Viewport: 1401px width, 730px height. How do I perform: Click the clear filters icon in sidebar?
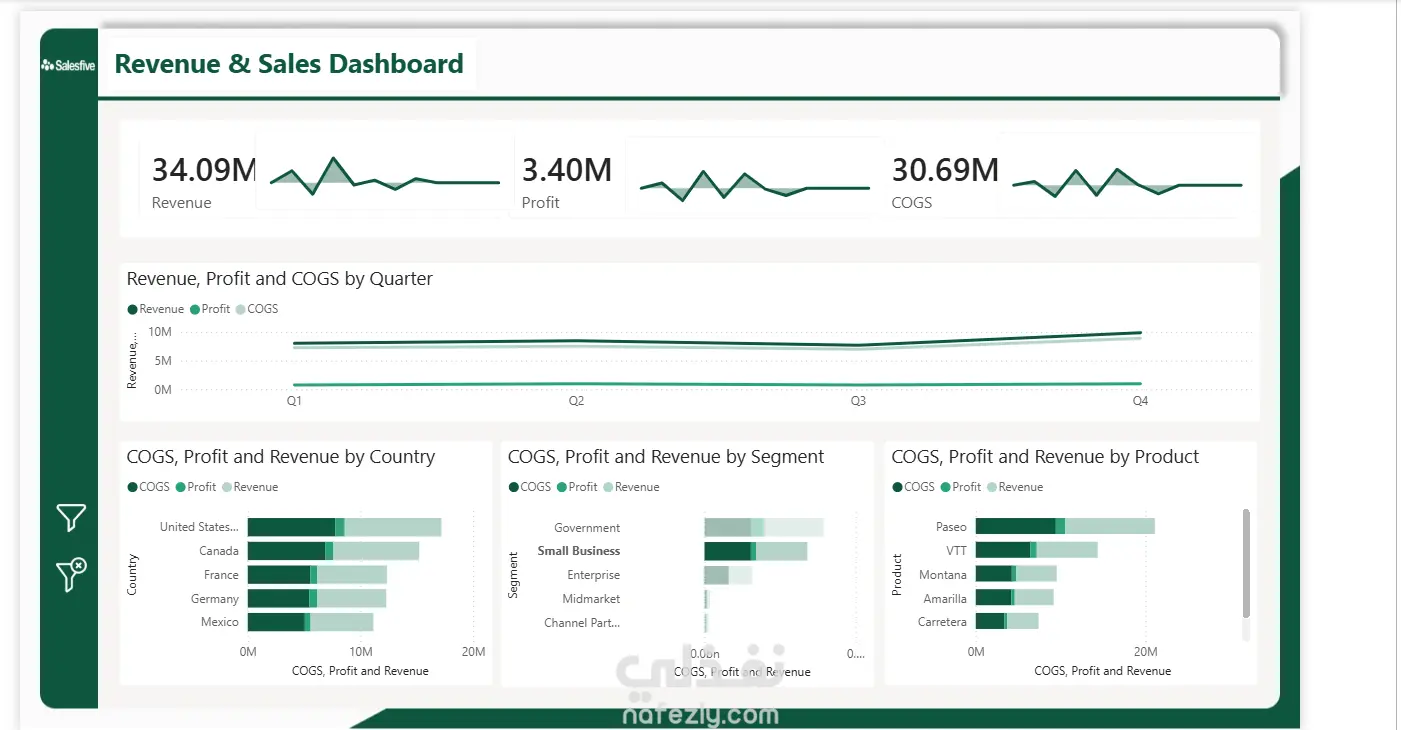point(71,574)
